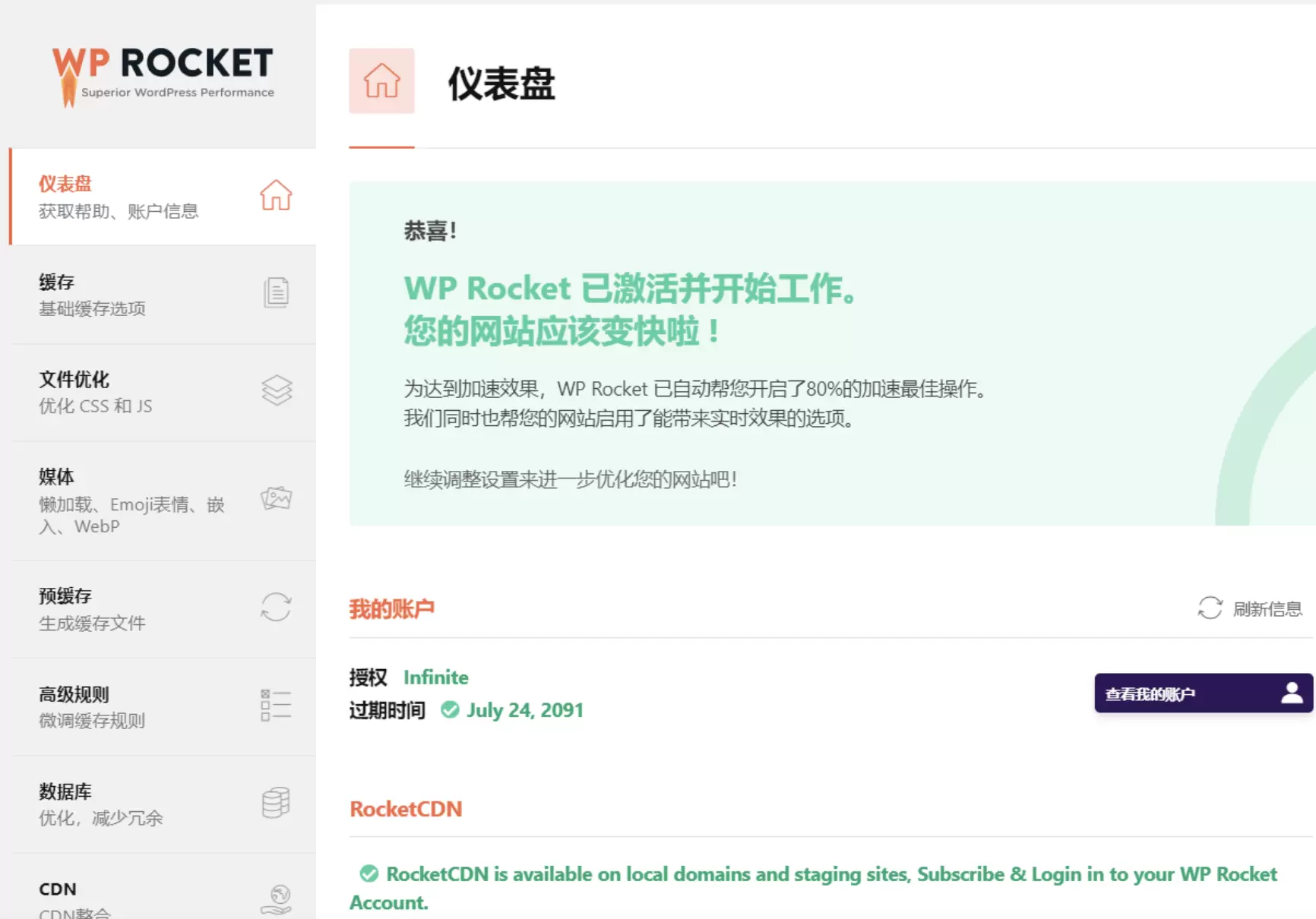The image size is (1316, 919).
Task: Click 微调缓存规则 subtitle
Action: click(92, 721)
